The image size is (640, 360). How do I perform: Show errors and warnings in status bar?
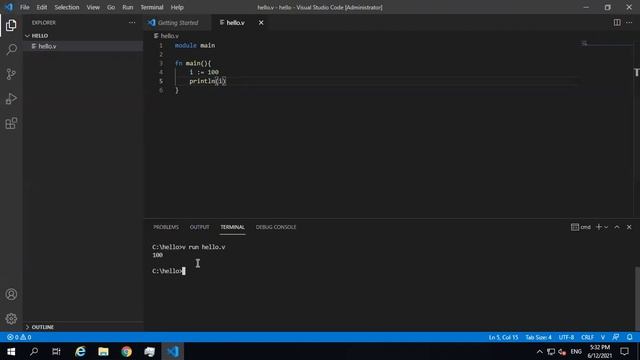(19, 337)
